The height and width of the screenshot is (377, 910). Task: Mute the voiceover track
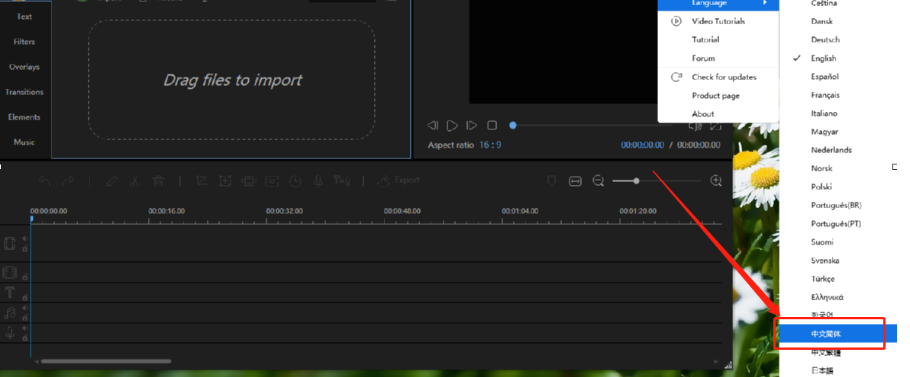click(x=25, y=328)
